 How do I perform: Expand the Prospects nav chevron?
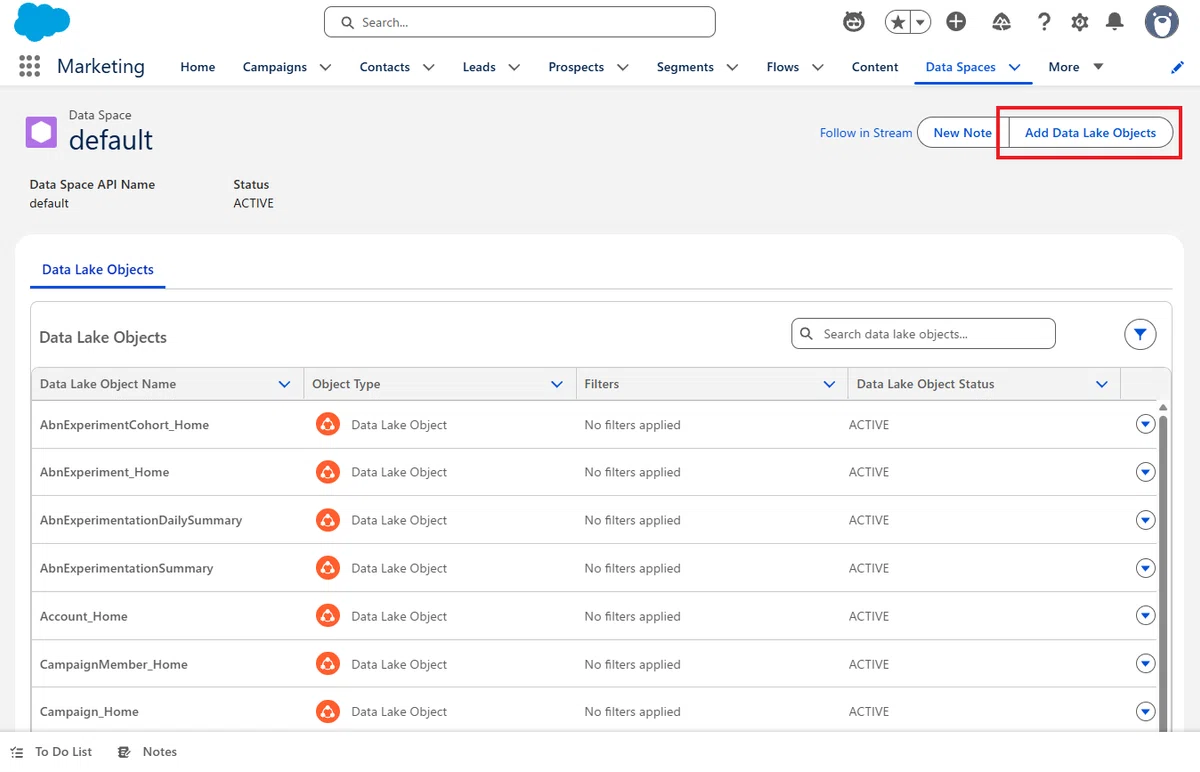coord(622,67)
